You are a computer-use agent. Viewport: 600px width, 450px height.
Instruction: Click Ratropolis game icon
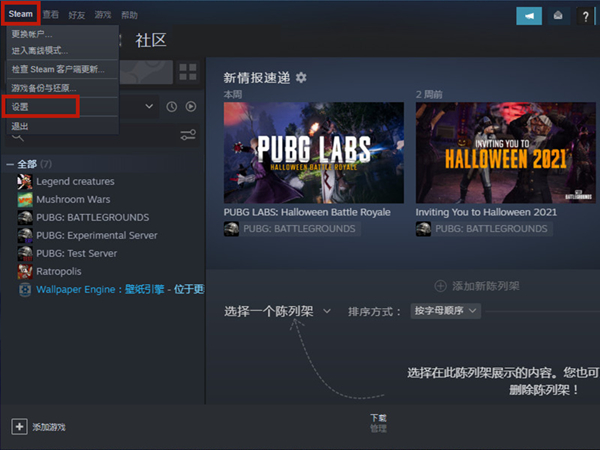click(25, 271)
